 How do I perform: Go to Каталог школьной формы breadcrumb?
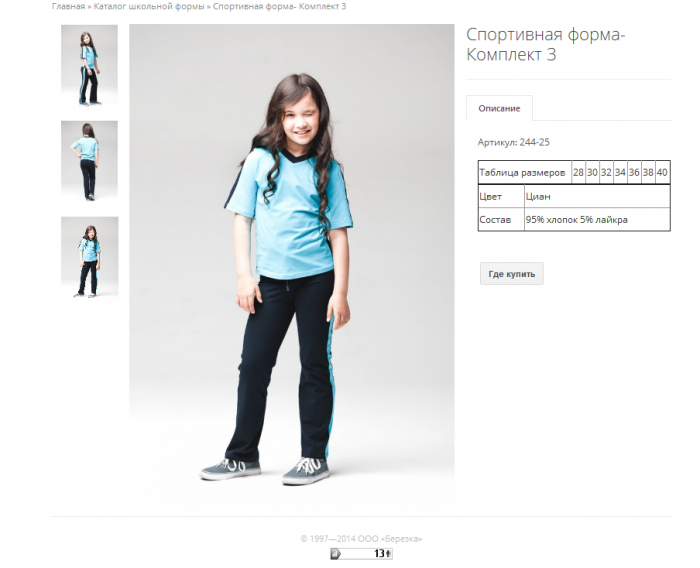149,6
